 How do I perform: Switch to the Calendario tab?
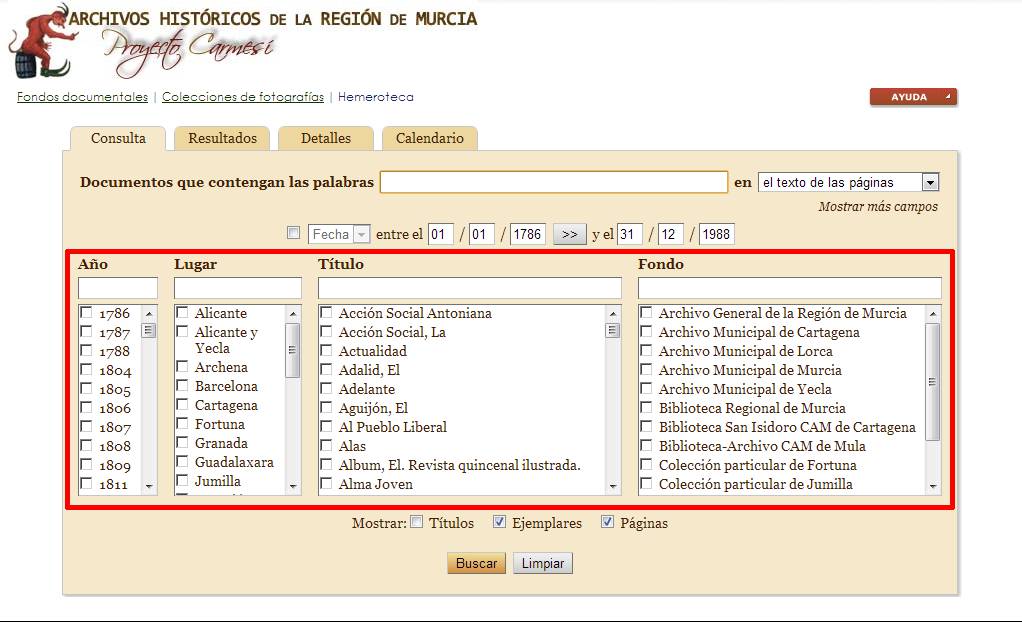(x=430, y=138)
